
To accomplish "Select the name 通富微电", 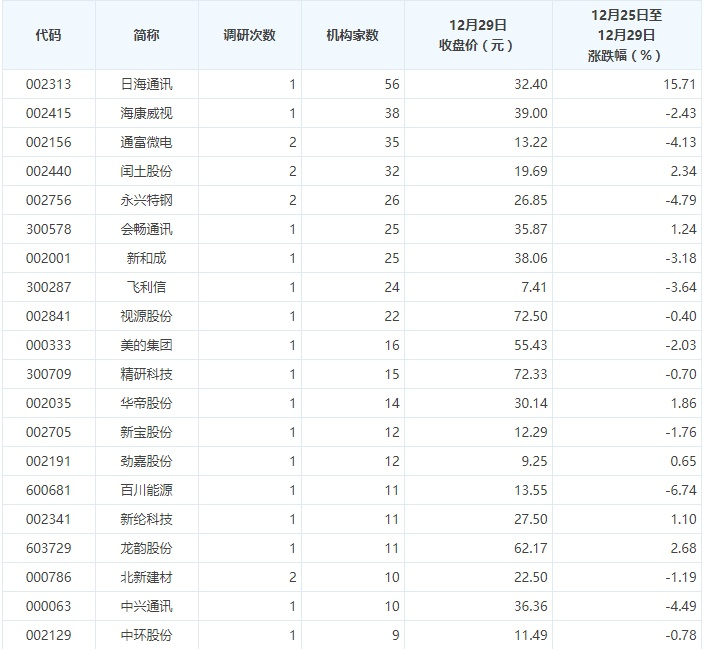I will pyautogui.click(x=146, y=142).
